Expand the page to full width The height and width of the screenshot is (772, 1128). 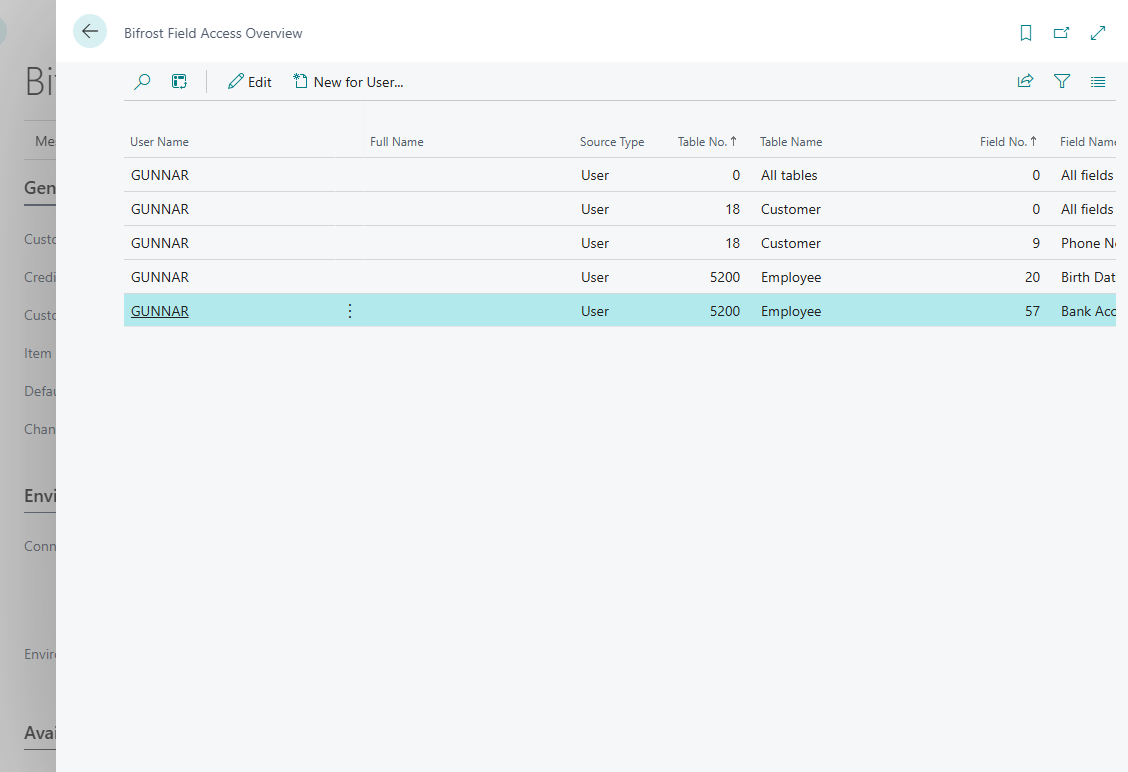point(1098,33)
